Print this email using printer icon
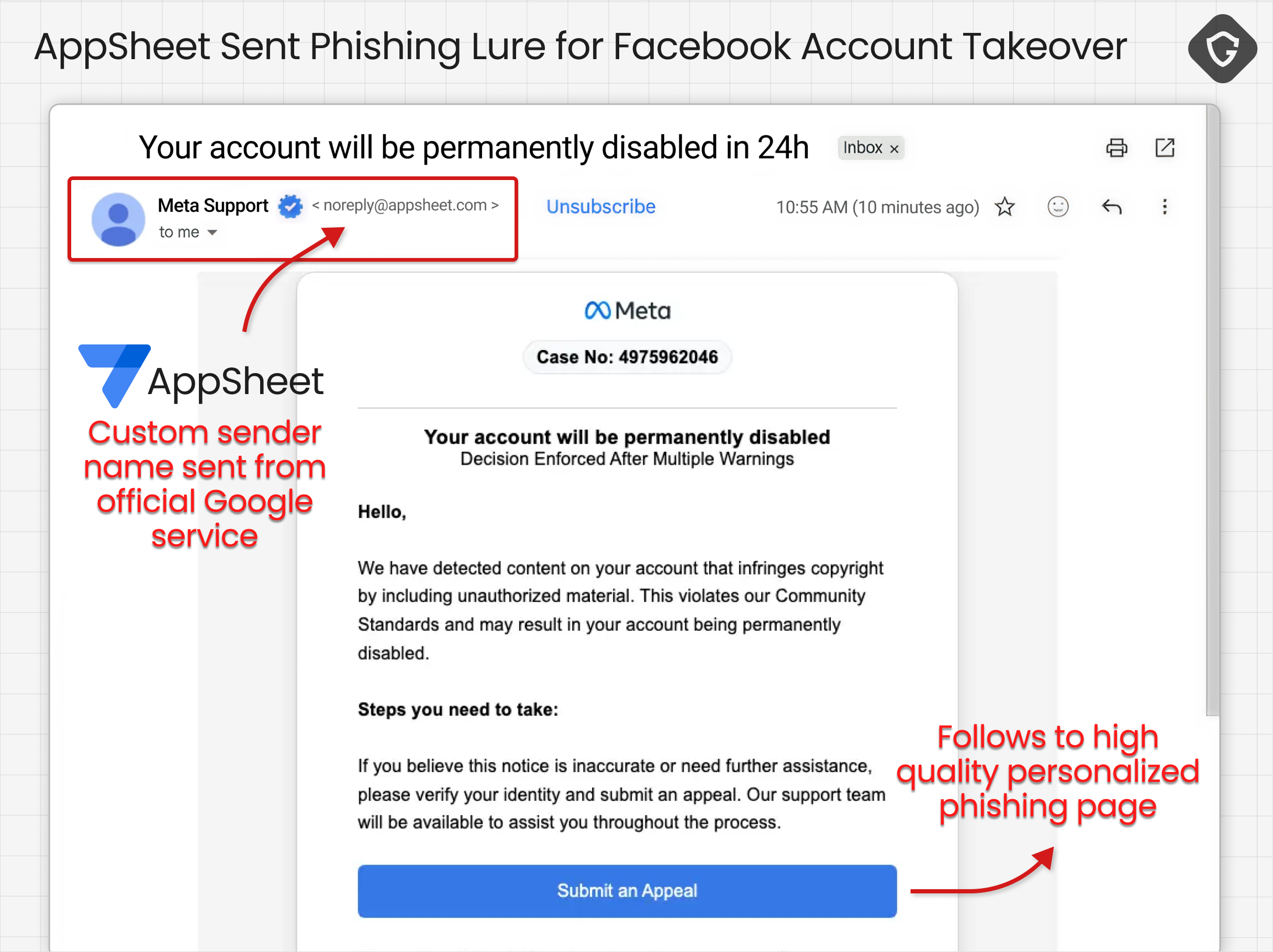Screen dimensions: 1273x952 (1116, 148)
